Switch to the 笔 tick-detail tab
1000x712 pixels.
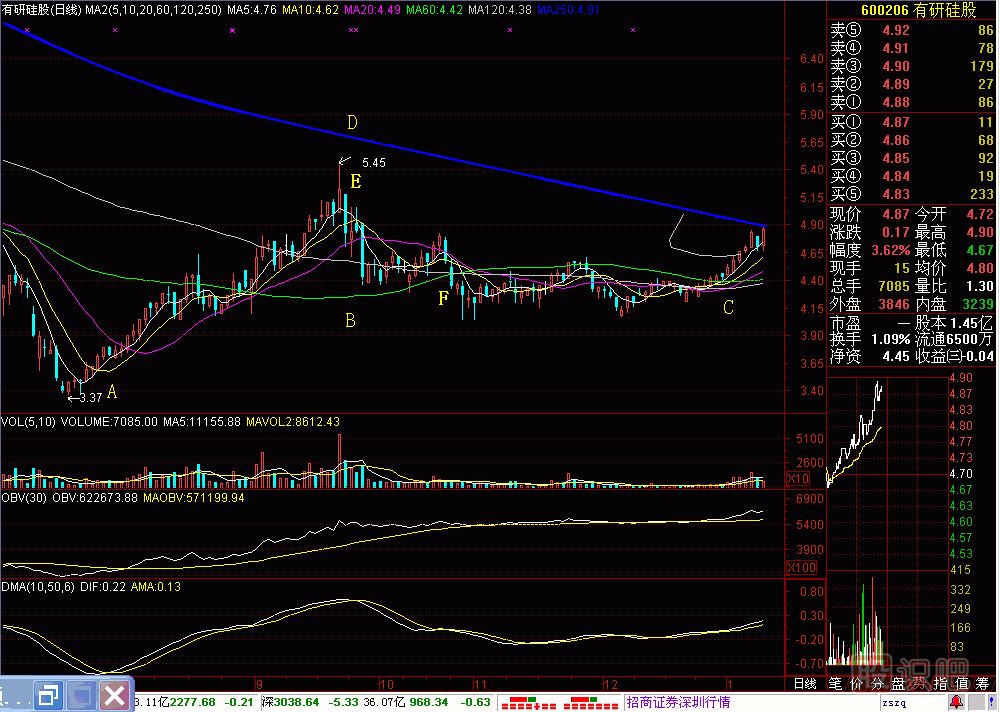(836, 684)
